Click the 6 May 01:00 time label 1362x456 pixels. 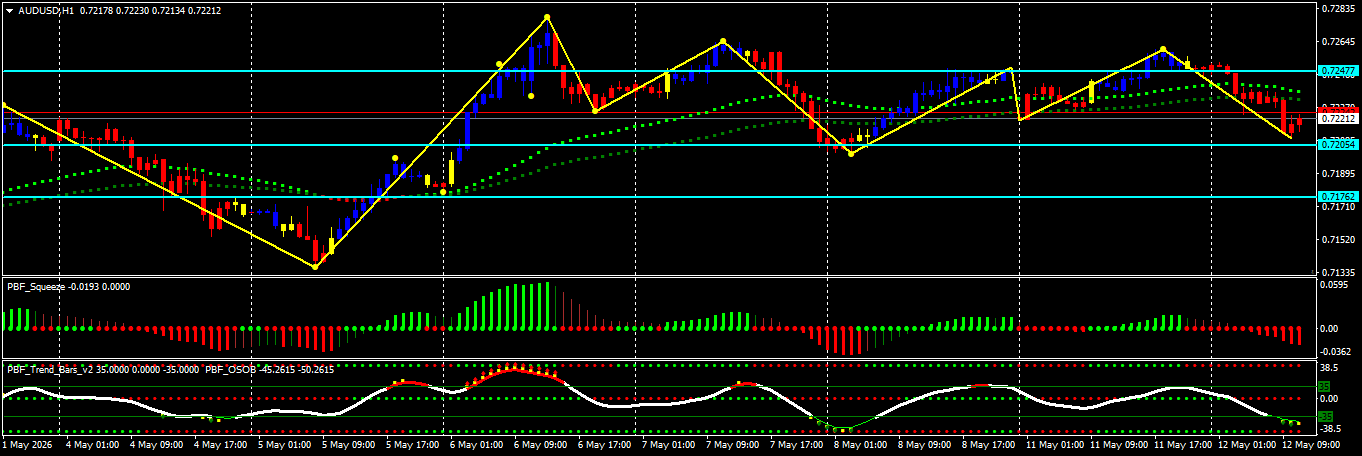click(x=475, y=444)
